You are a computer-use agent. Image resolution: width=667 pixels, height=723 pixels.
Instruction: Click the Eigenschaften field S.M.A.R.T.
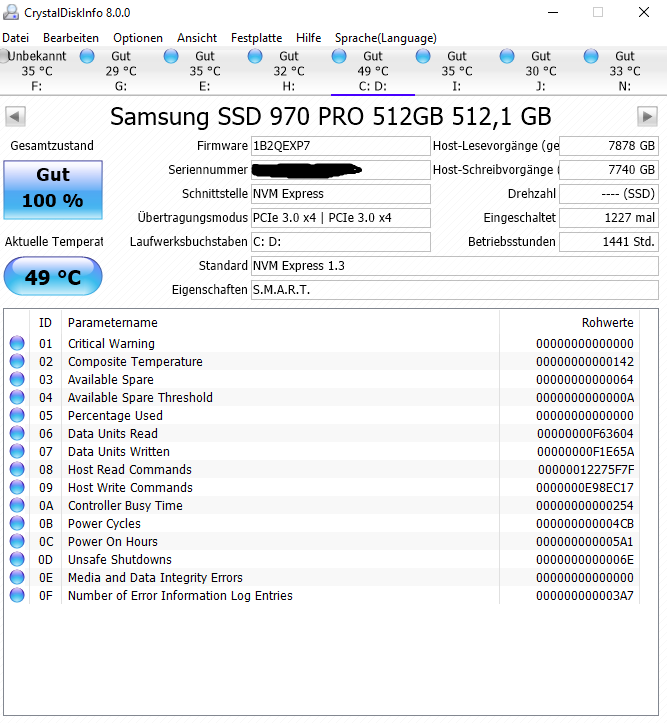click(x=455, y=290)
